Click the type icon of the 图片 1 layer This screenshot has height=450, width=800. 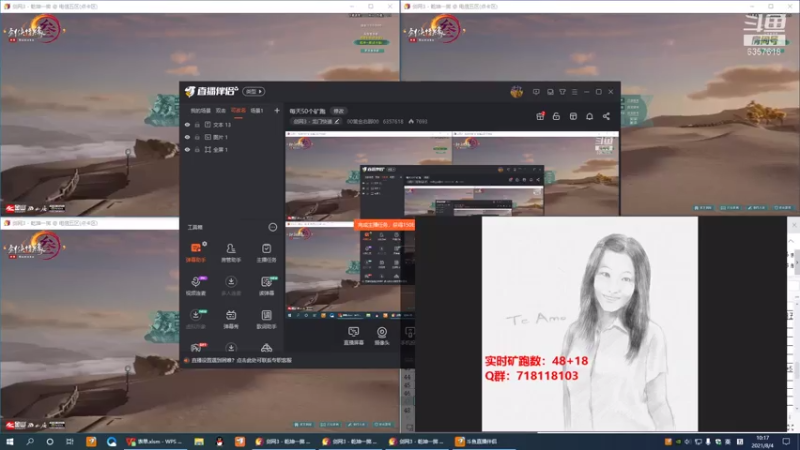208,137
